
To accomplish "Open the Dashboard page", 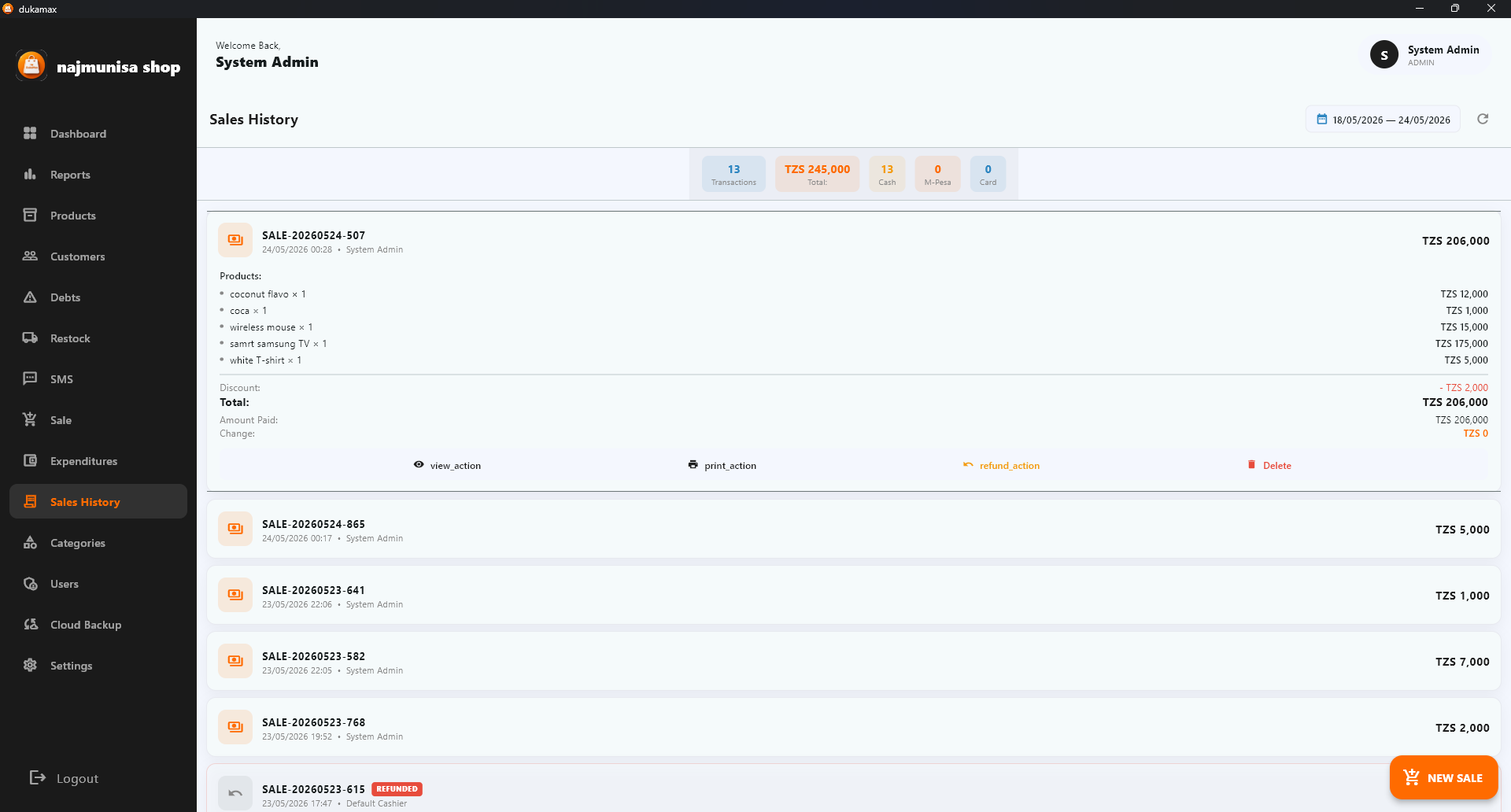I will click(x=98, y=134).
